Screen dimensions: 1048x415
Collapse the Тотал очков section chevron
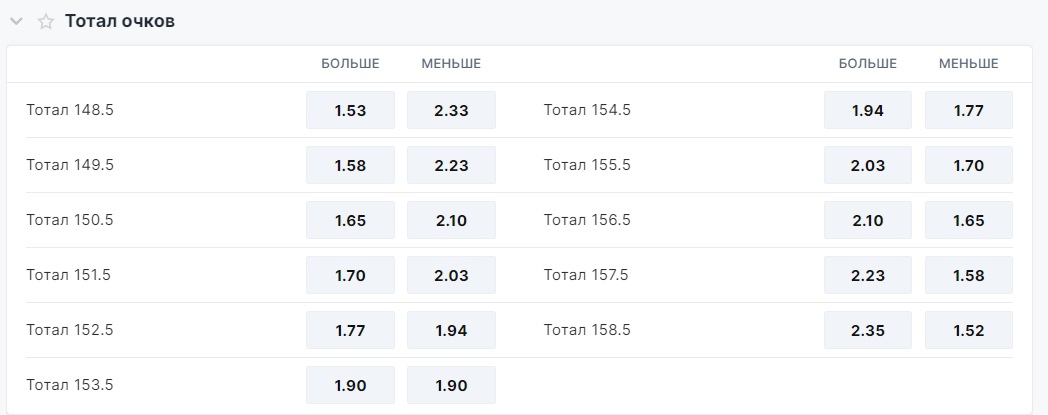[17, 21]
